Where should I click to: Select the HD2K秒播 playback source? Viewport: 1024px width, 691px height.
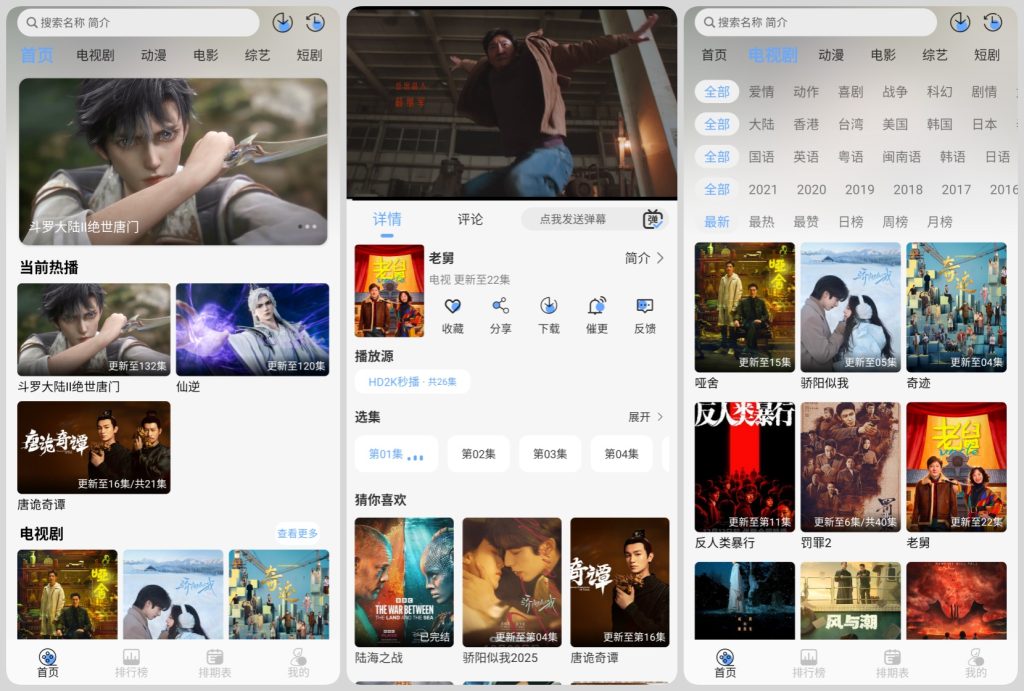coord(412,382)
